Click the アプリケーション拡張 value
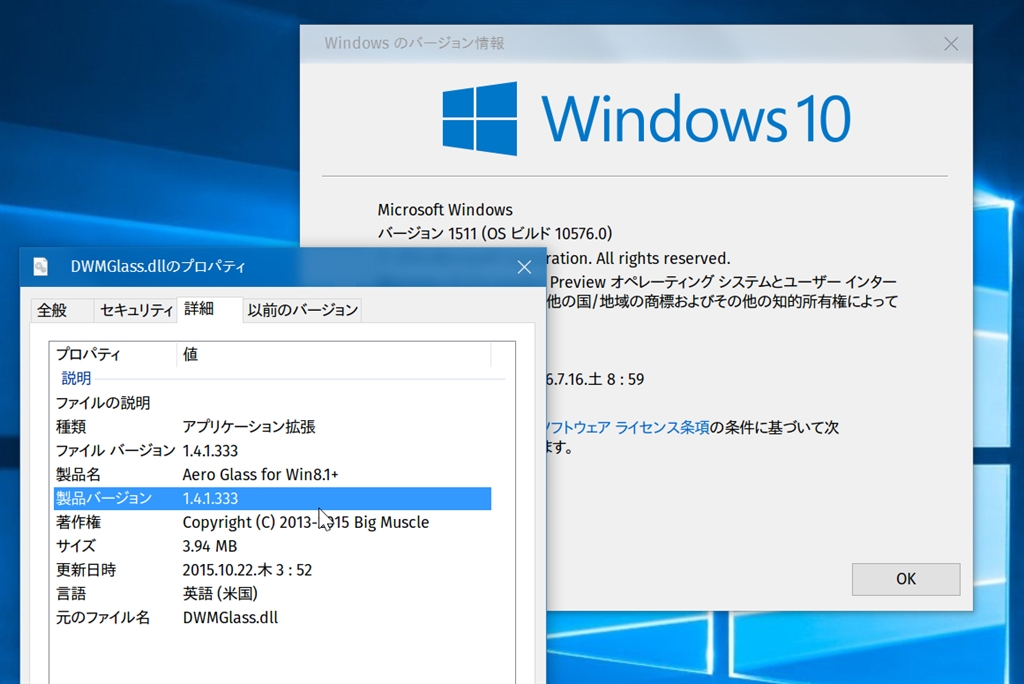This screenshot has height=684, width=1024. 249,427
